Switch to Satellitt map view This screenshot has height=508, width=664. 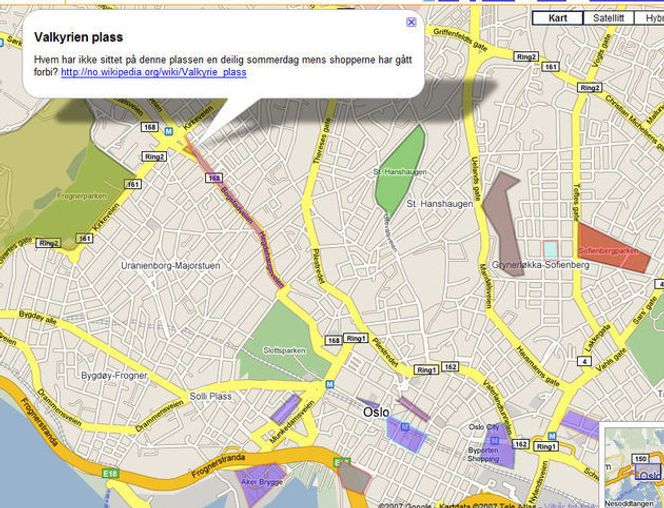(x=609, y=18)
